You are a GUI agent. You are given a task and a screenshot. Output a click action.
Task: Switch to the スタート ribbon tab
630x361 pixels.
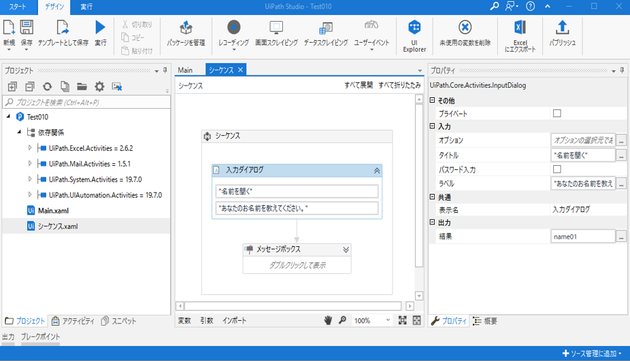[x=18, y=7]
